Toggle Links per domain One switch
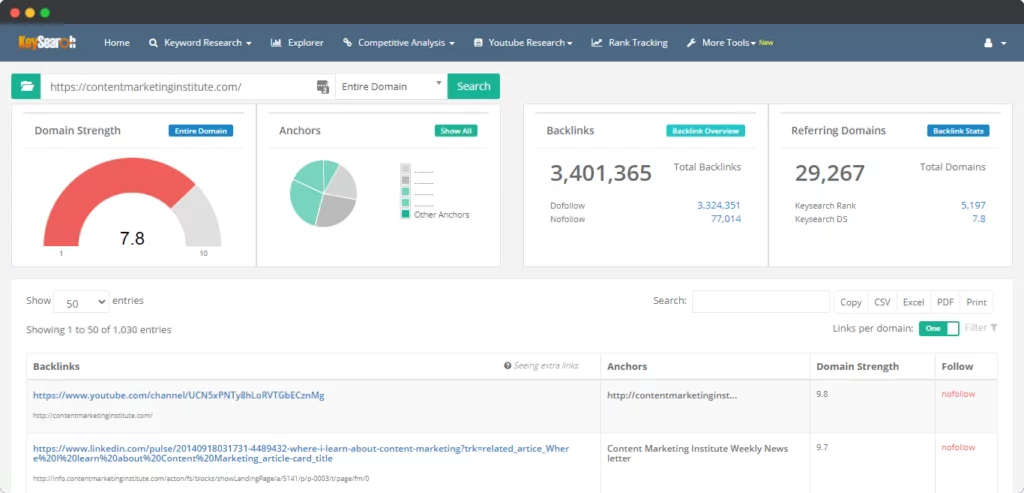Image resolution: width=1024 pixels, height=493 pixels. 939,328
